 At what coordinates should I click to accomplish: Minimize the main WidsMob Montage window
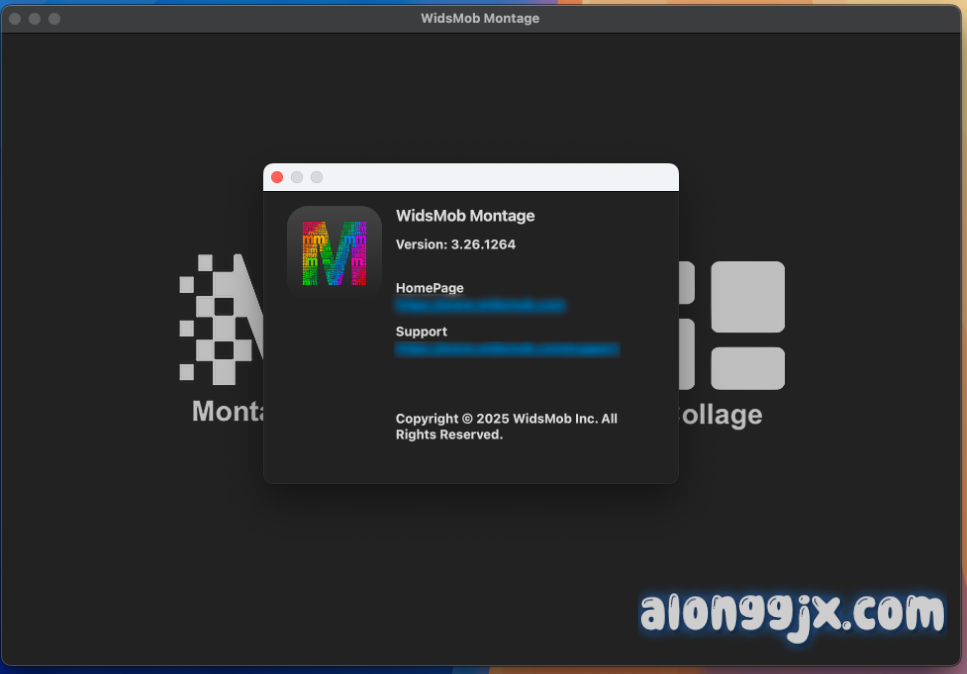click(35, 19)
